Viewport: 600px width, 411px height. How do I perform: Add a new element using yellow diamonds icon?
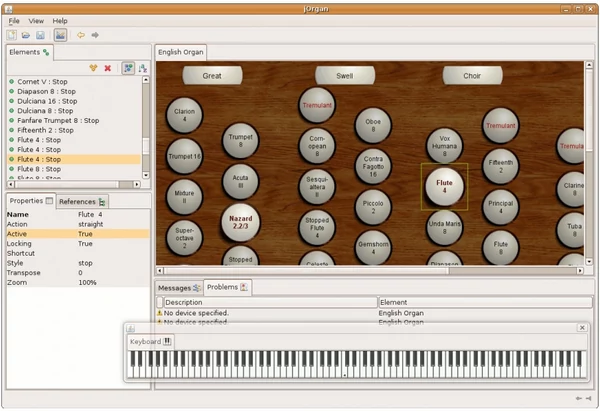point(93,68)
